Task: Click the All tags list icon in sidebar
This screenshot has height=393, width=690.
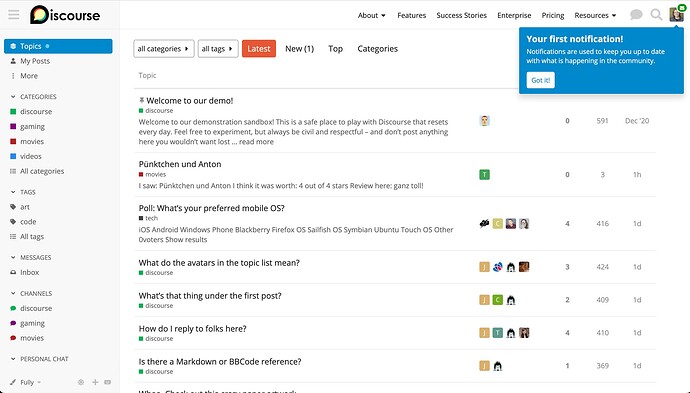Action: tap(13, 237)
